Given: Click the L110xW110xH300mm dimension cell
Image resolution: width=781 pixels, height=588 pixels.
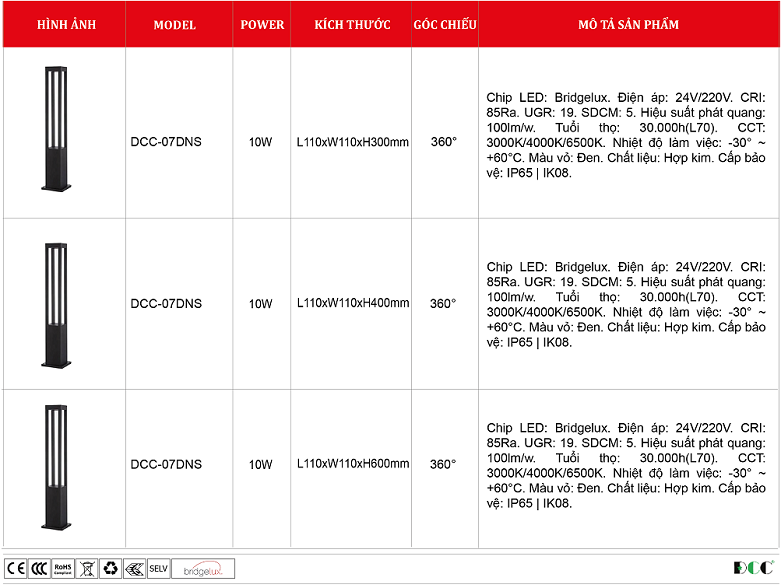Looking at the screenshot, I should pyautogui.click(x=353, y=142).
